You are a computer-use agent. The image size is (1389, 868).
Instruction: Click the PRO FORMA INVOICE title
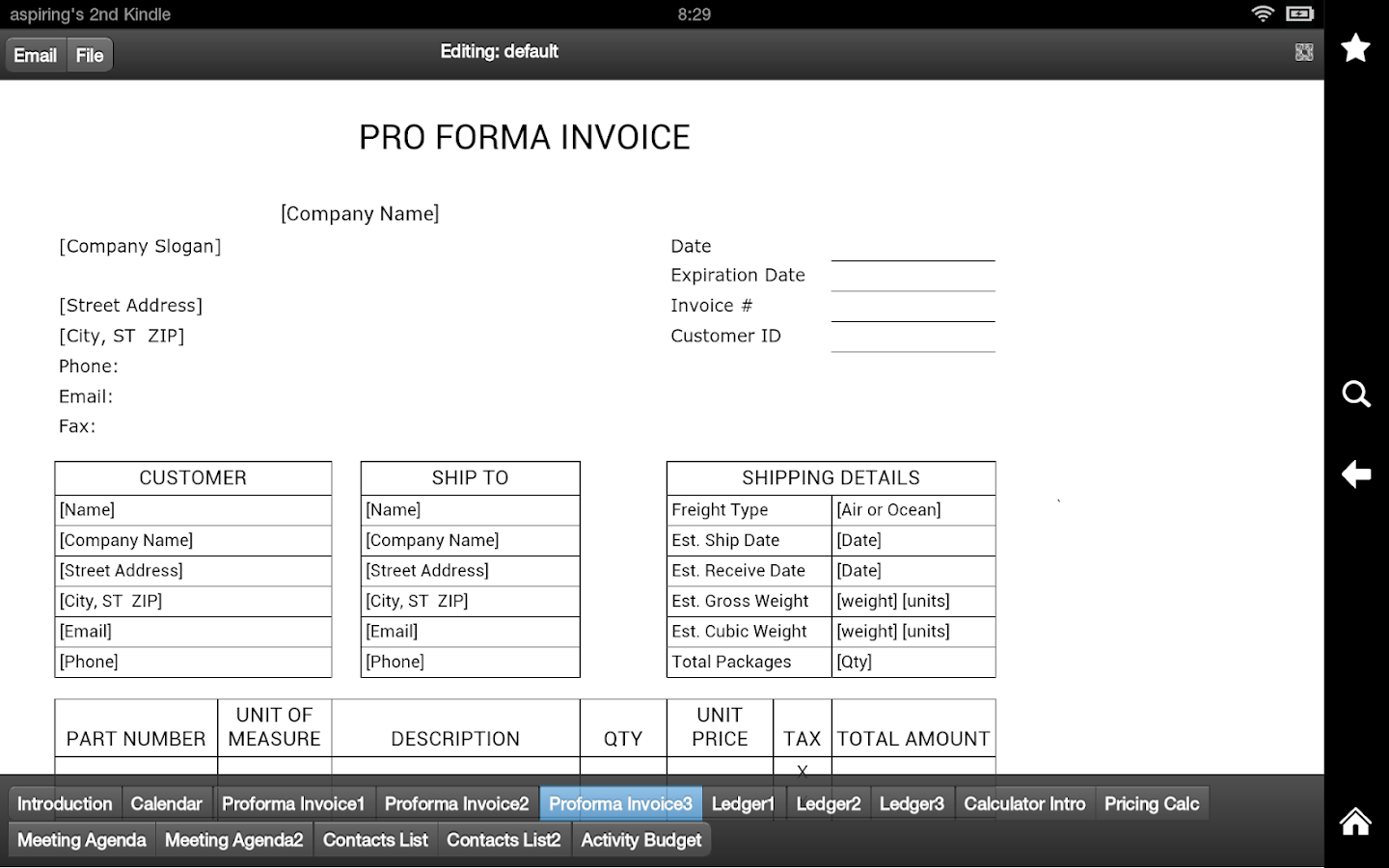525,137
